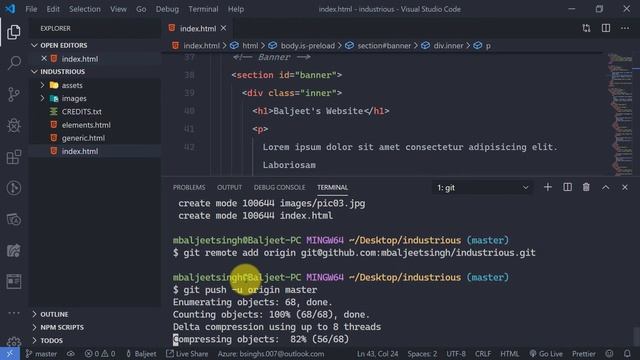The width and height of the screenshot is (640, 360).
Task: Click Ln 43, Col 24 indicator
Action: [378, 353]
